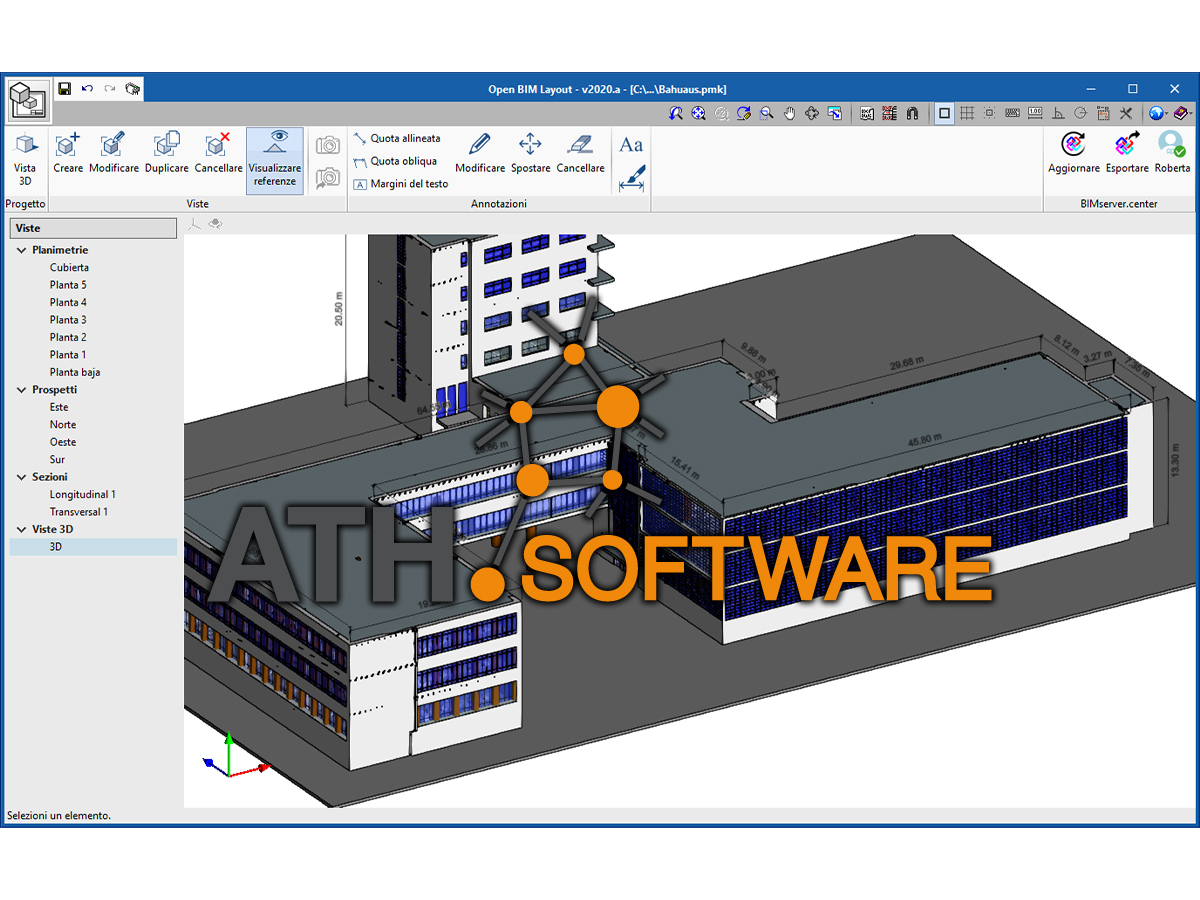The width and height of the screenshot is (1200, 900).
Task: Select the pan hand tool
Action: [x=789, y=114]
